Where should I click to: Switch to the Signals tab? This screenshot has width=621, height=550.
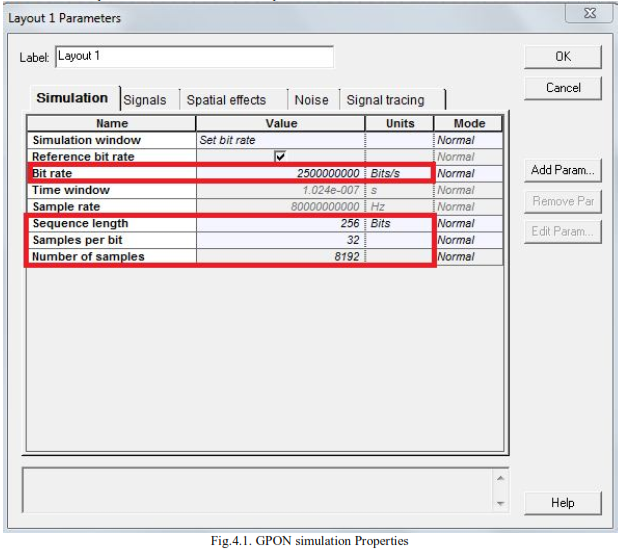[145, 100]
